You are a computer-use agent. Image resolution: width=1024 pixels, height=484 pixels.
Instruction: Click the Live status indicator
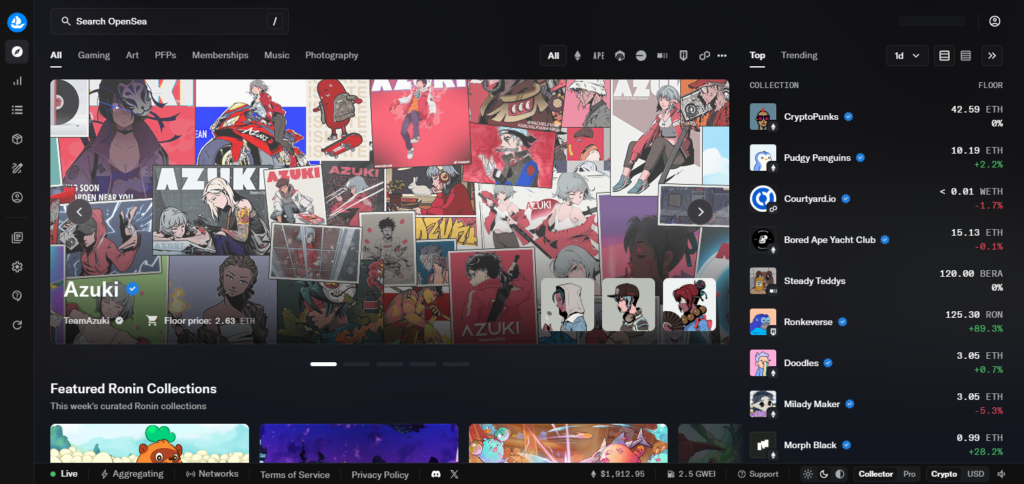[x=64, y=474]
